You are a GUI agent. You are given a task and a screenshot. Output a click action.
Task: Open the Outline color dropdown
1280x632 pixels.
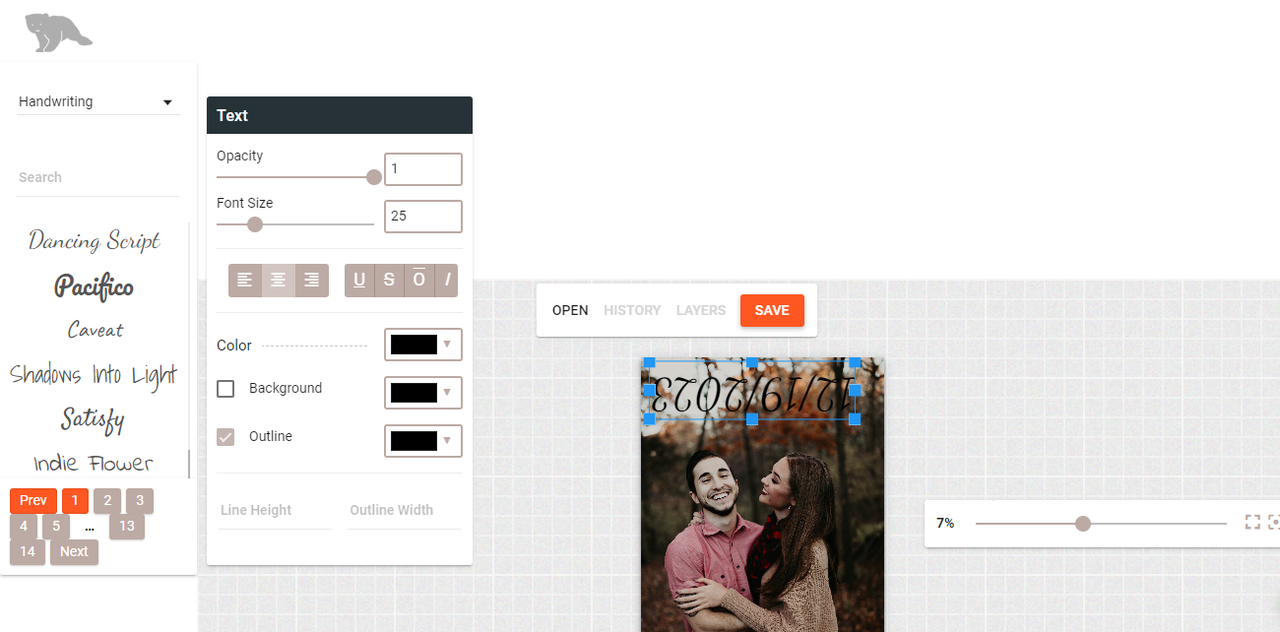423,441
